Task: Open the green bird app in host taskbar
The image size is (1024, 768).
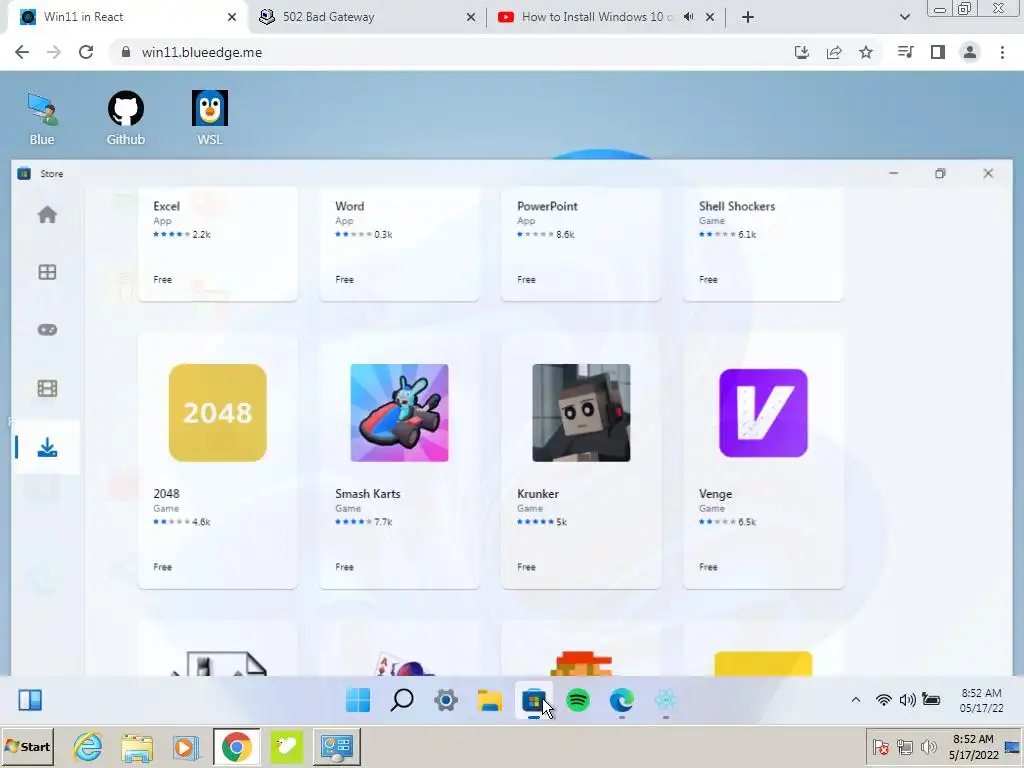Action: (x=287, y=746)
